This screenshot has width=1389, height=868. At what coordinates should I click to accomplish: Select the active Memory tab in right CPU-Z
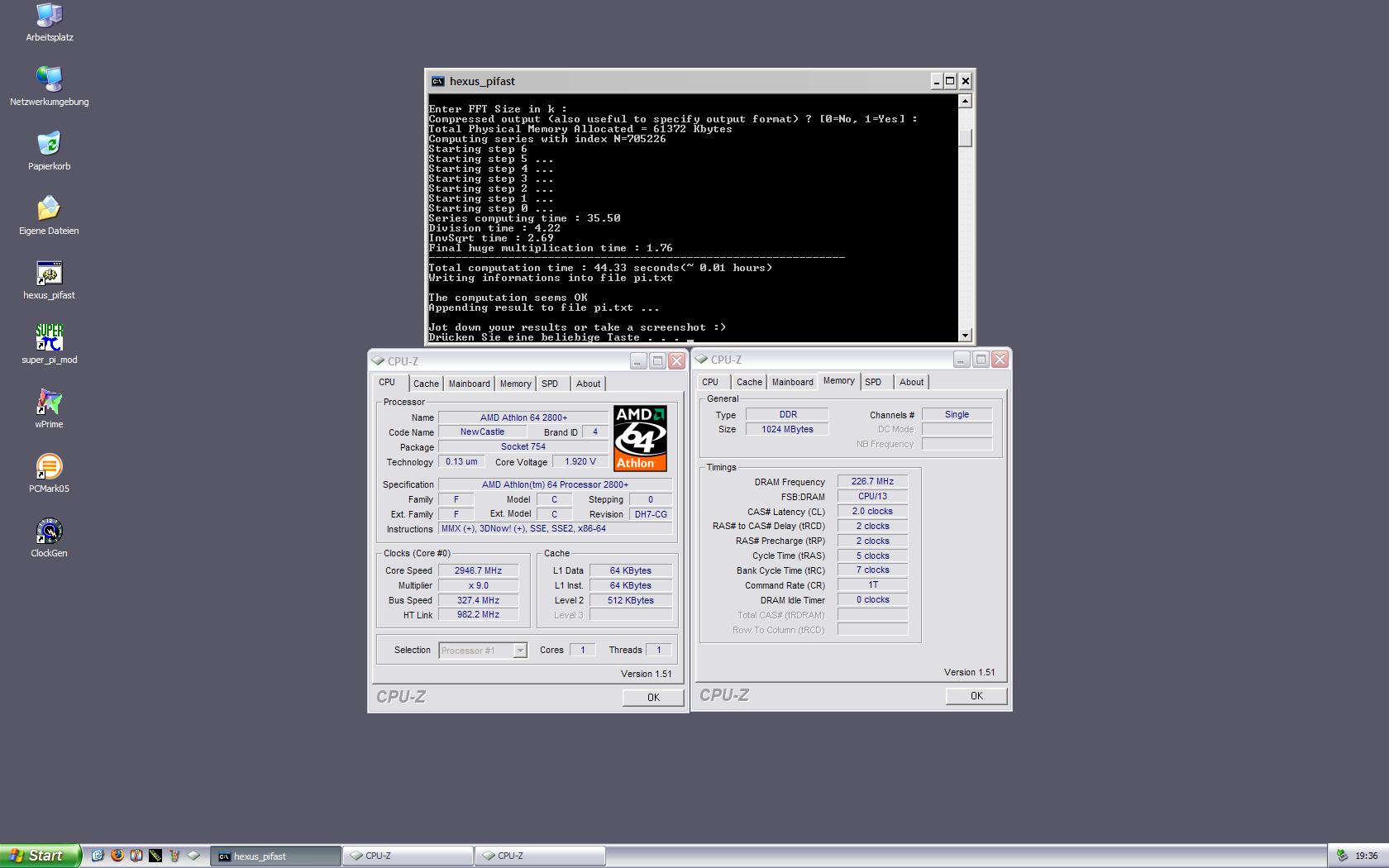pyautogui.click(x=838, y=380)
